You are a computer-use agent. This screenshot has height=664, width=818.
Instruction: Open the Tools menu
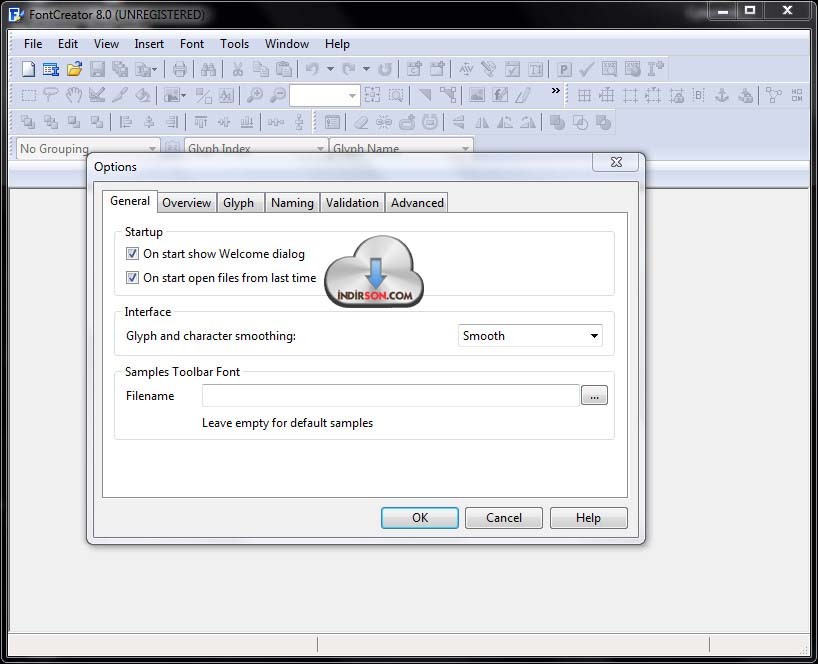point(234,44)
